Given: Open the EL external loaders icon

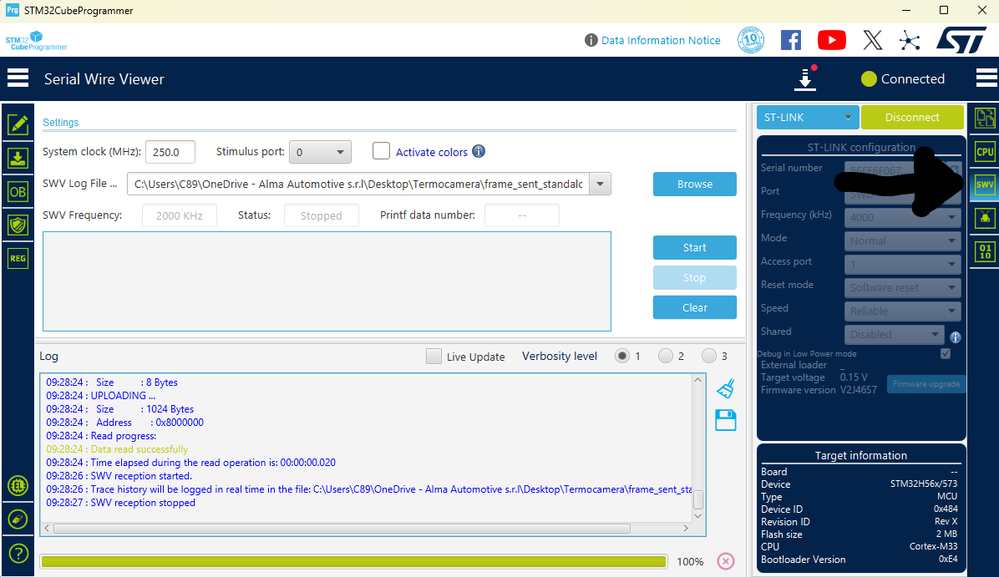Looking at the screenshot, I should point(18,486).
